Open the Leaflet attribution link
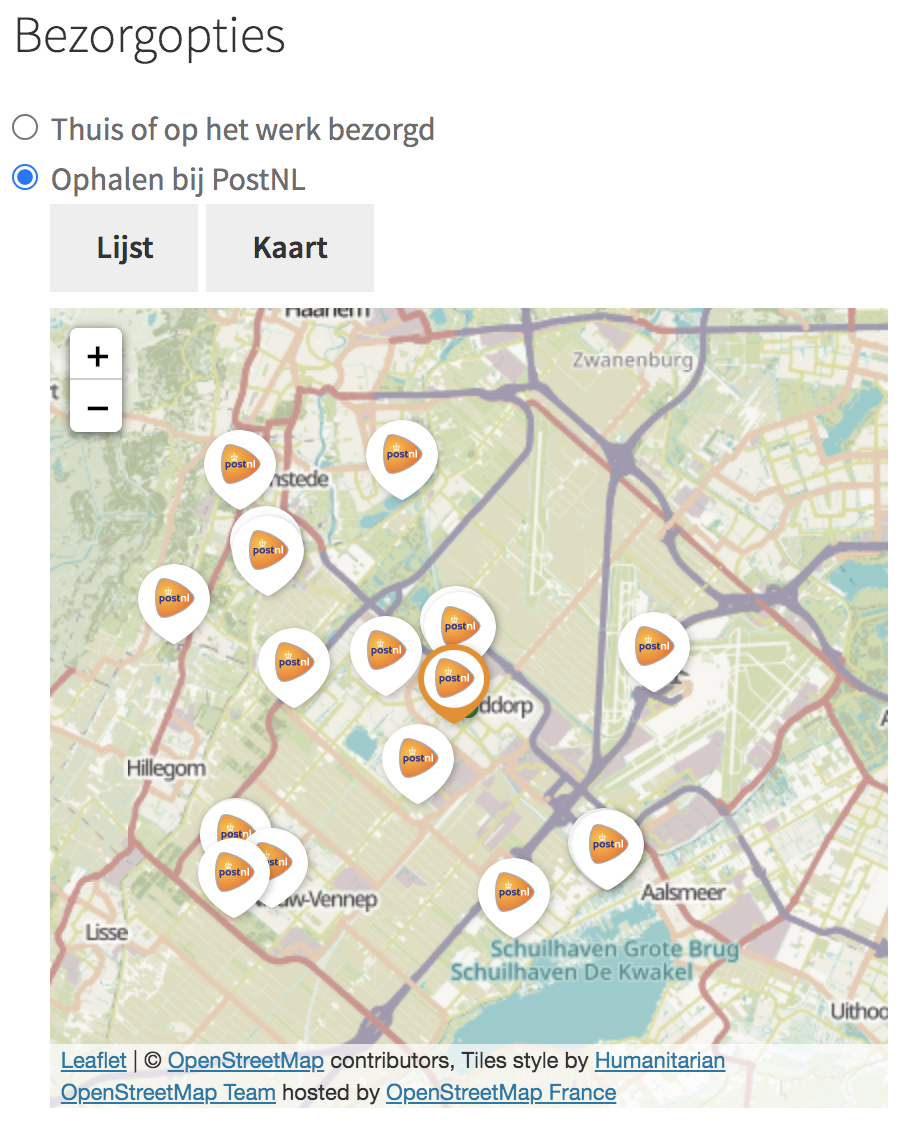 coord(93,1060)
